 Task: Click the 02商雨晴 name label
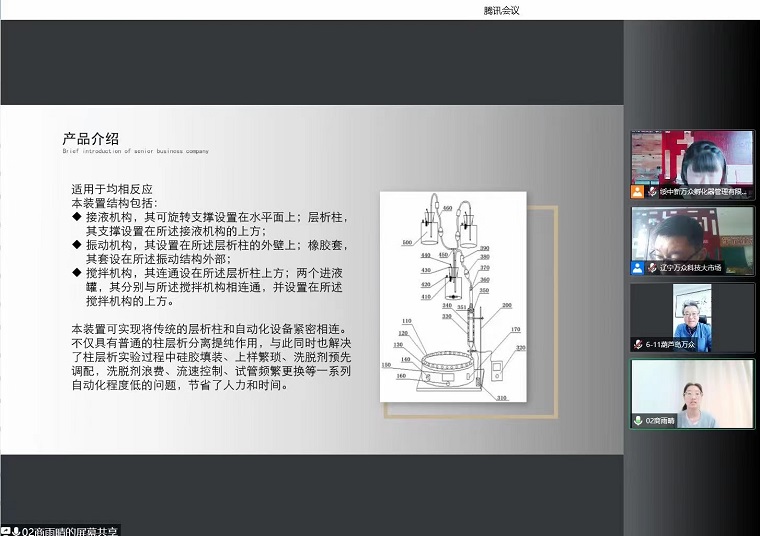click(x=660, y=421)
